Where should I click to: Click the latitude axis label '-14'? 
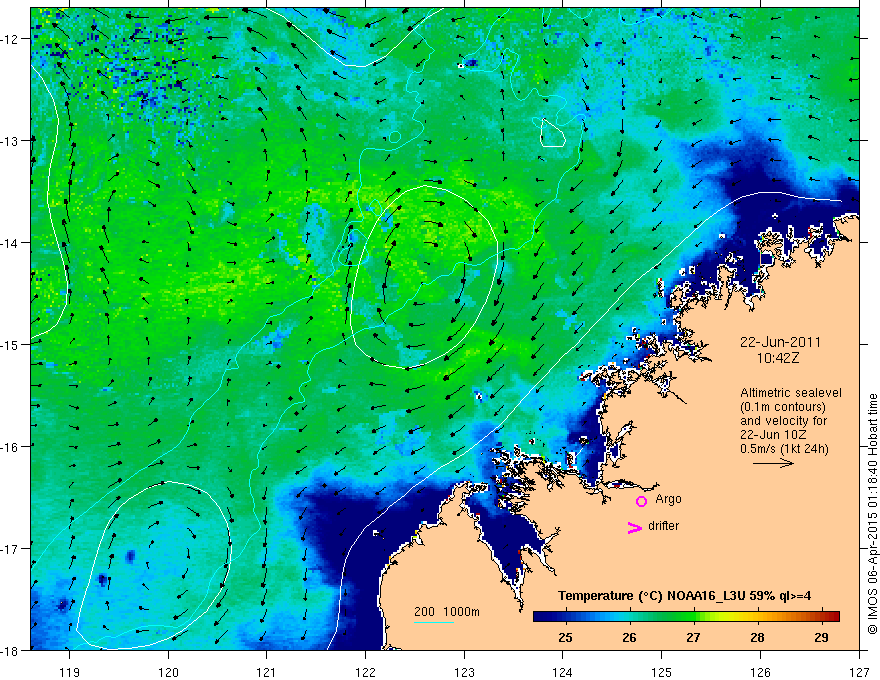point(10,243)
